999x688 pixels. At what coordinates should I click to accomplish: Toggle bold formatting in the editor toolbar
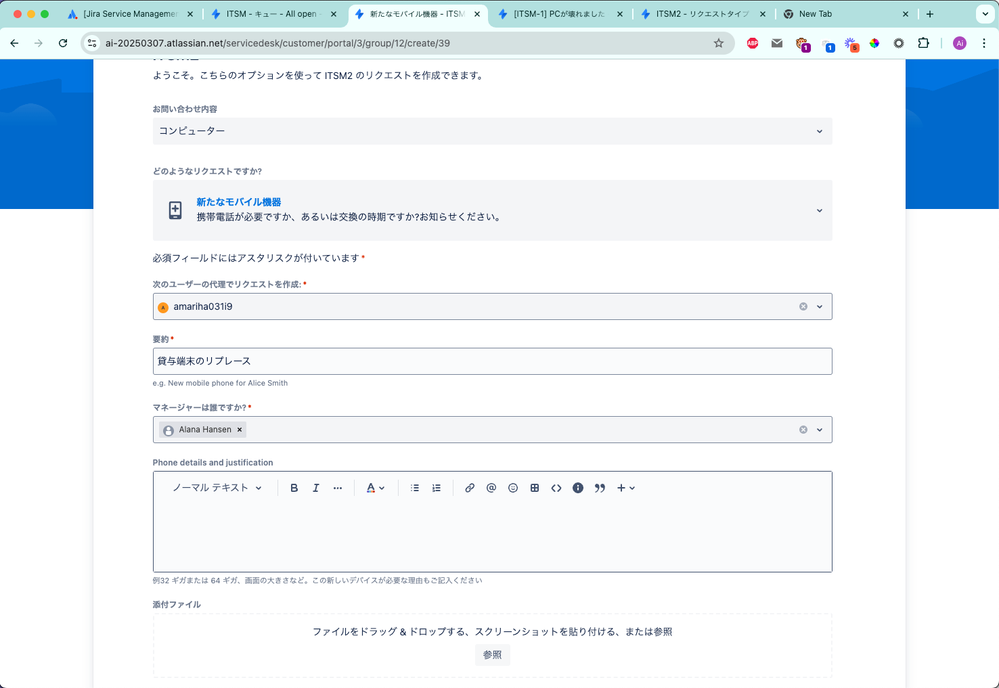[x=294, y=488]
